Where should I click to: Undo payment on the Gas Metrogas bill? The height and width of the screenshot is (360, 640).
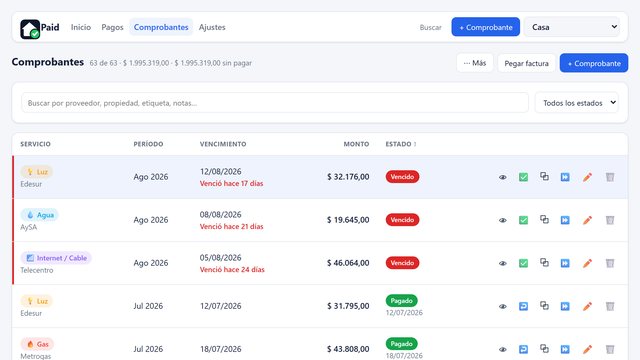(523, 349)
